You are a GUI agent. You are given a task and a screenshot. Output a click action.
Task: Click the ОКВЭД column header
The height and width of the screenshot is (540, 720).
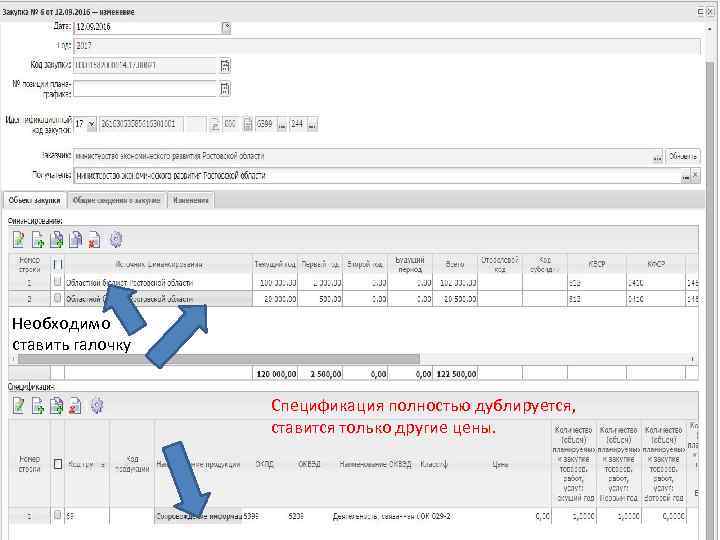(309, 464)
